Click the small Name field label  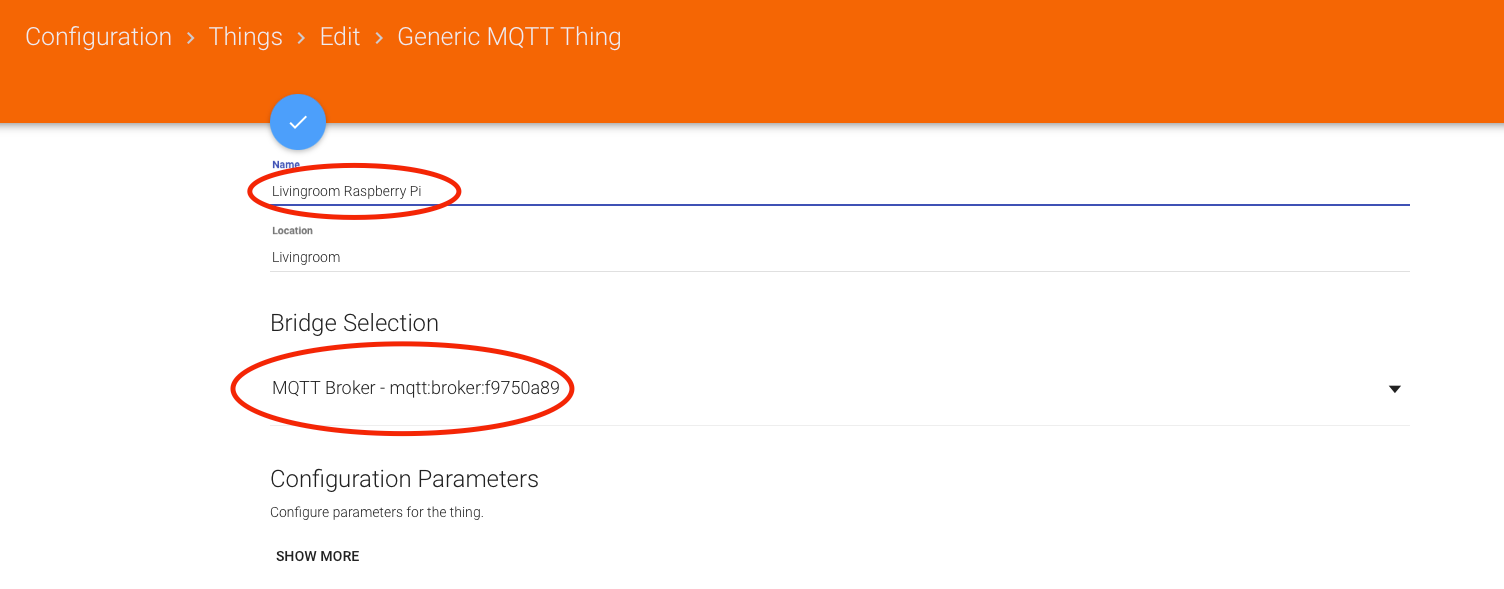(x=286, y=165)
